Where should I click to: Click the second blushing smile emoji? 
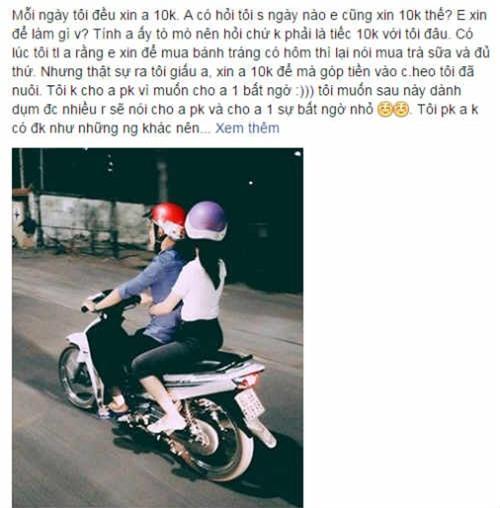click(401, 110)
